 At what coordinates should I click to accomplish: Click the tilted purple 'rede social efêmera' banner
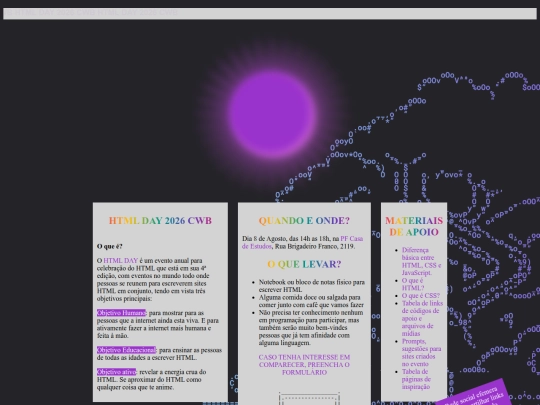[474, 395]
